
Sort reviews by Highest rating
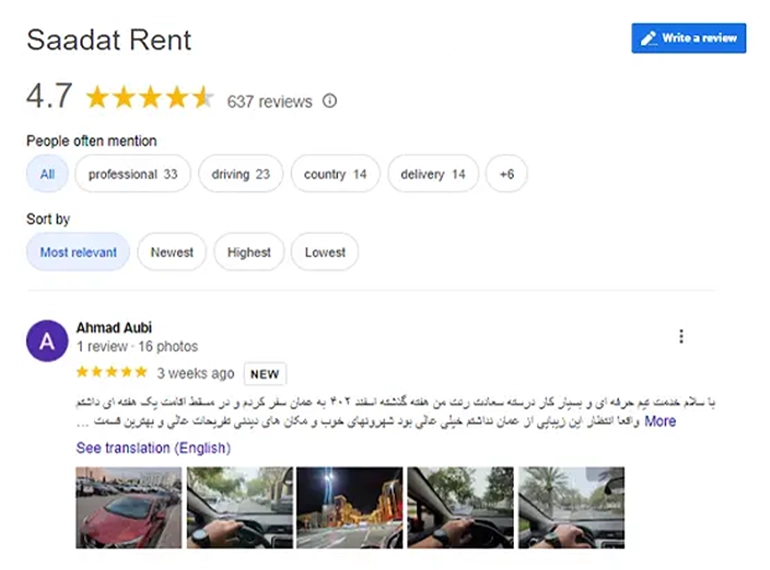point(249,252)
